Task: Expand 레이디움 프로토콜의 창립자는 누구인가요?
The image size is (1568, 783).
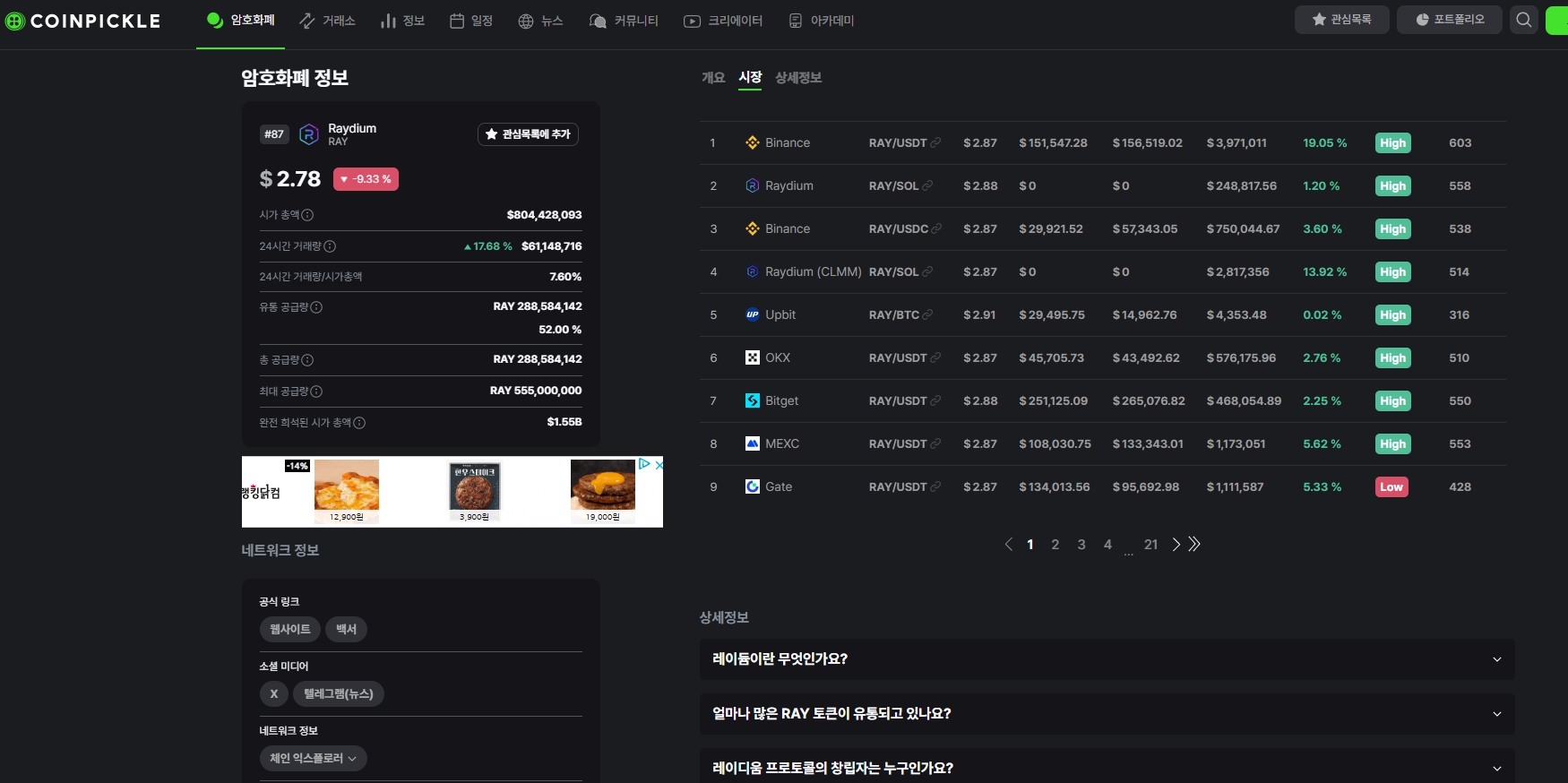Action: pyautogui.click(x=1107, y=768)
